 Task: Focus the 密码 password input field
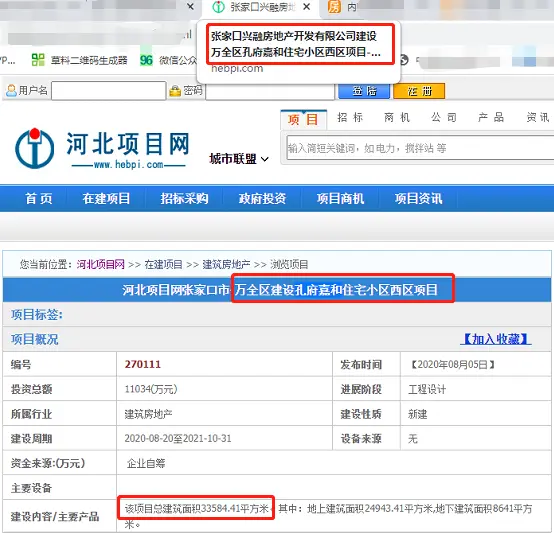pos(270,91)
